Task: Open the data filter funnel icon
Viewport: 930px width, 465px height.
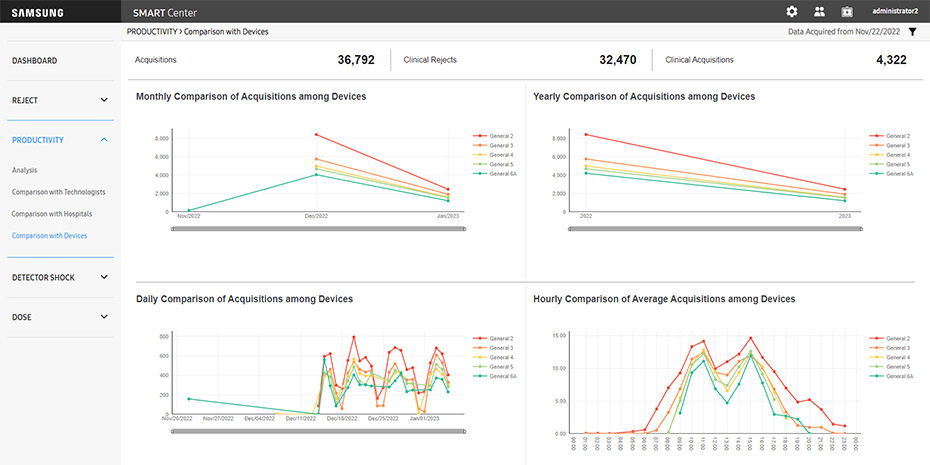Action: 912,32
